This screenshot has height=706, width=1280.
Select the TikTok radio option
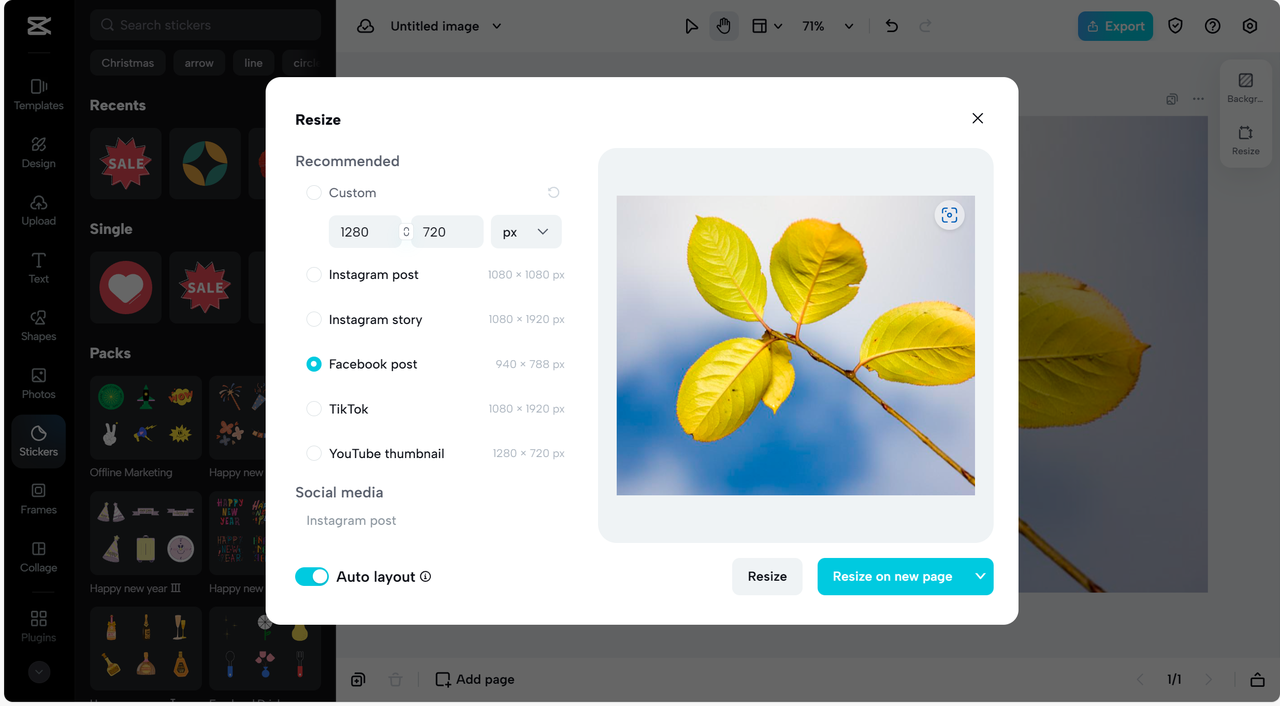(x=314, y=409)
